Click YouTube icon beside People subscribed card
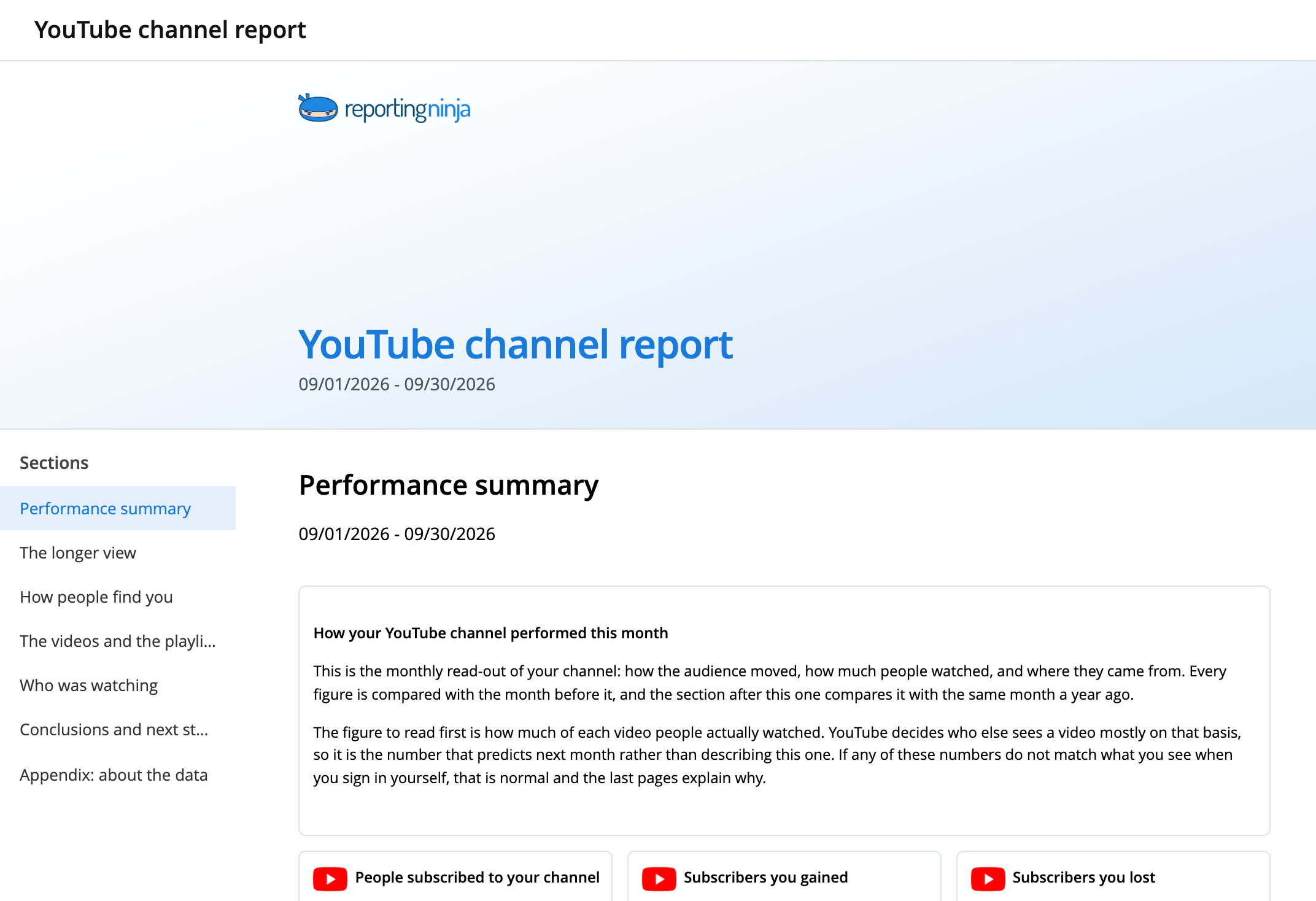This screenshot has height=901, width=1316. pos(330,878)
